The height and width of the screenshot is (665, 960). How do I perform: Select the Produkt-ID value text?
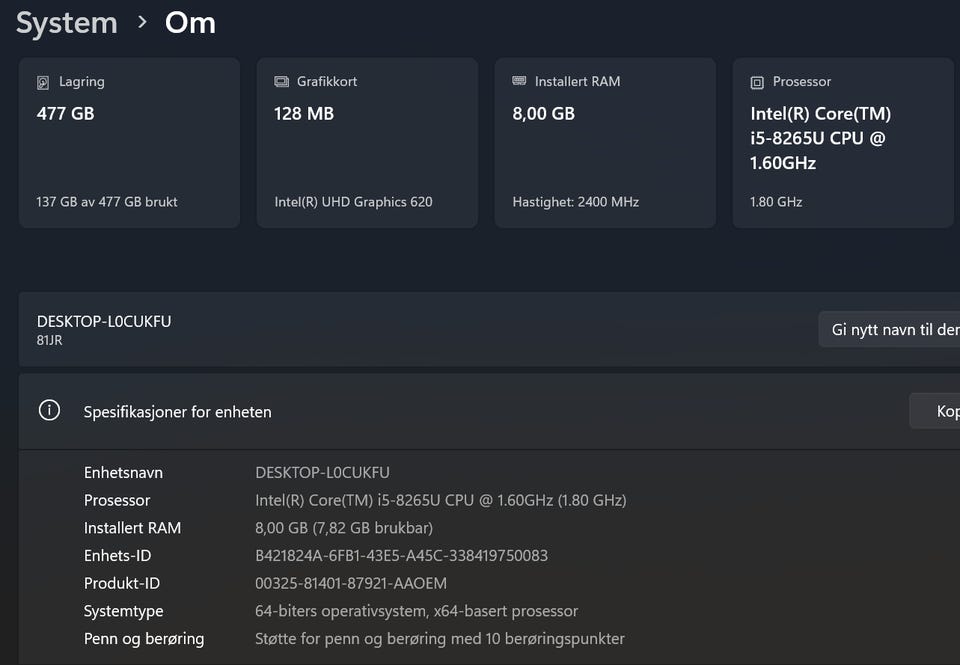tap(351, 583)
